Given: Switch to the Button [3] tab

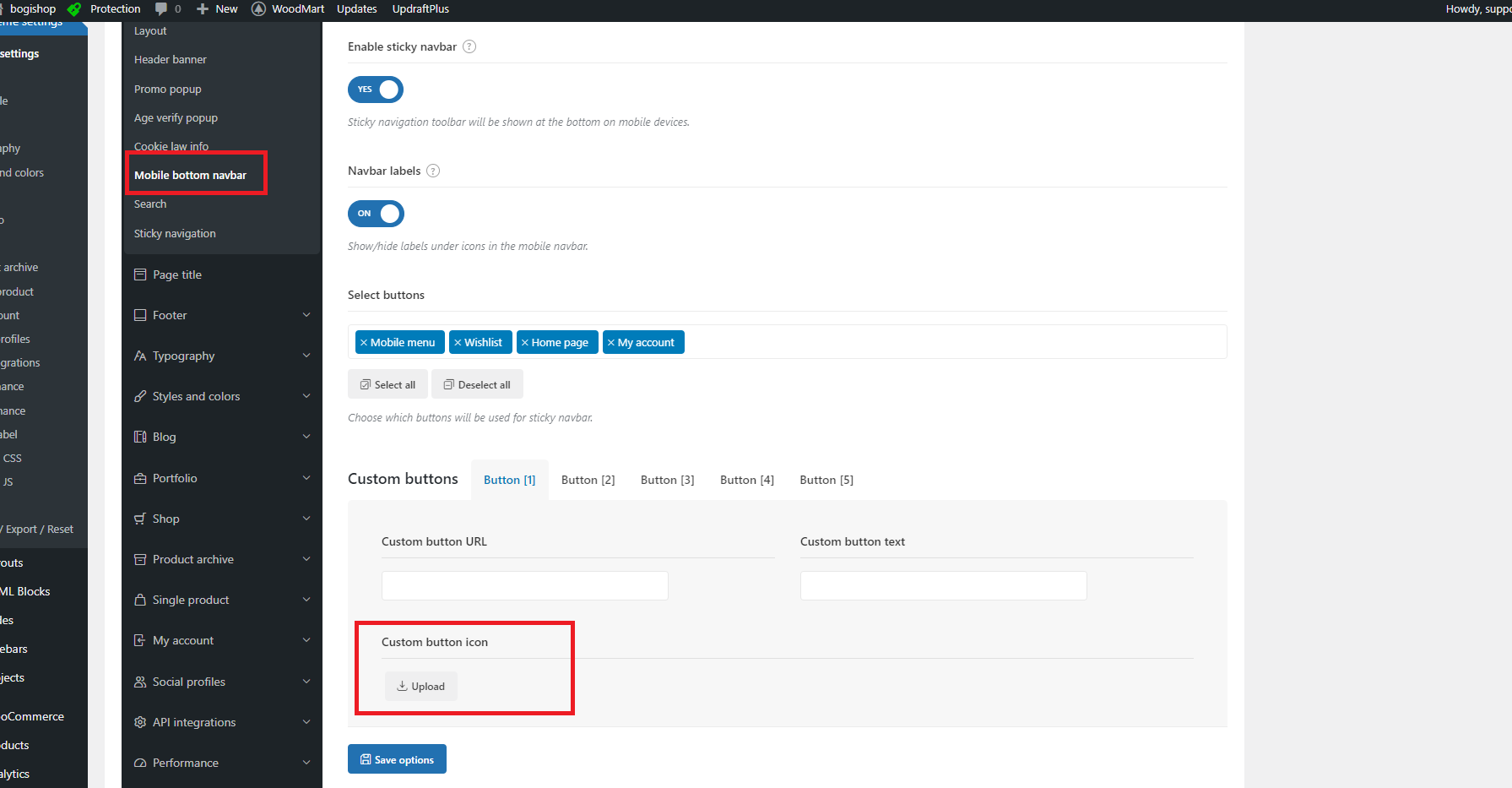Looking at the screenshot, I should 668,480.
